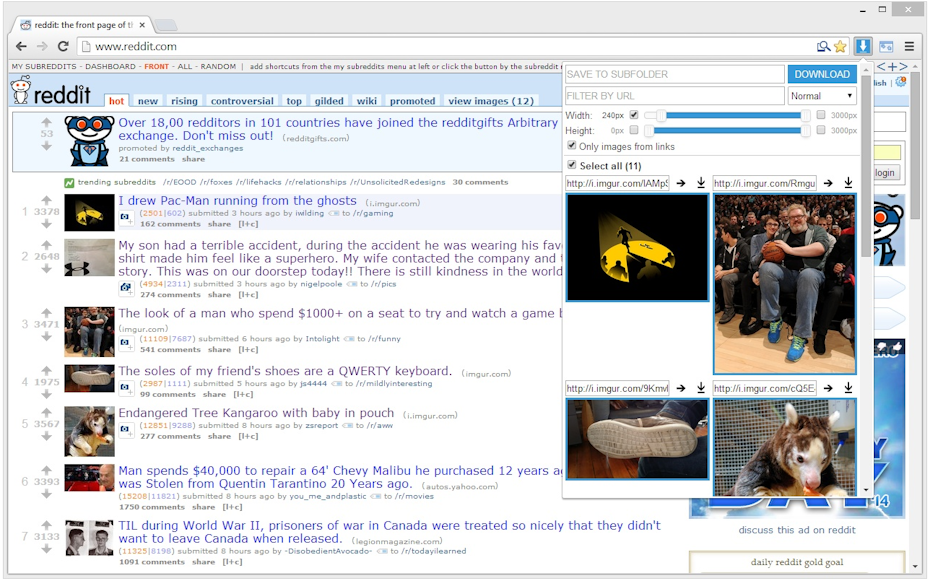Open the Chrome hamburger menu

coord(908,46)
